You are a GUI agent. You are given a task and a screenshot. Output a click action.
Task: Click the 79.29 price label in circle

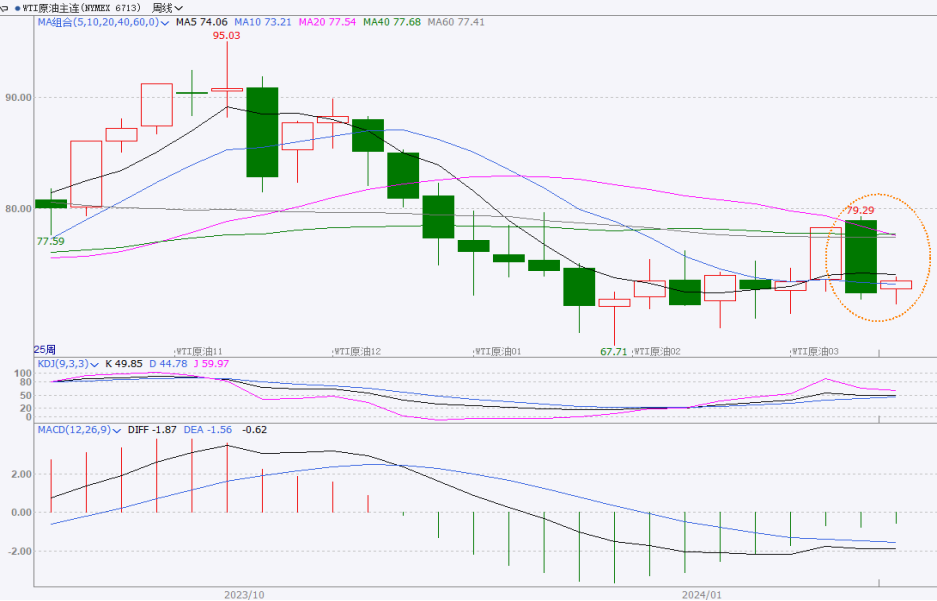(861, 211)
